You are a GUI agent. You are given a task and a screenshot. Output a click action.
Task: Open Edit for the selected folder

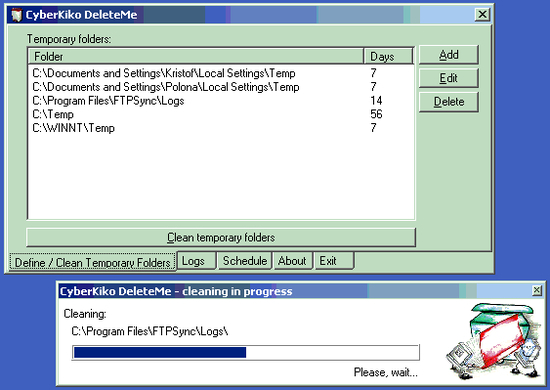(449, 78)
